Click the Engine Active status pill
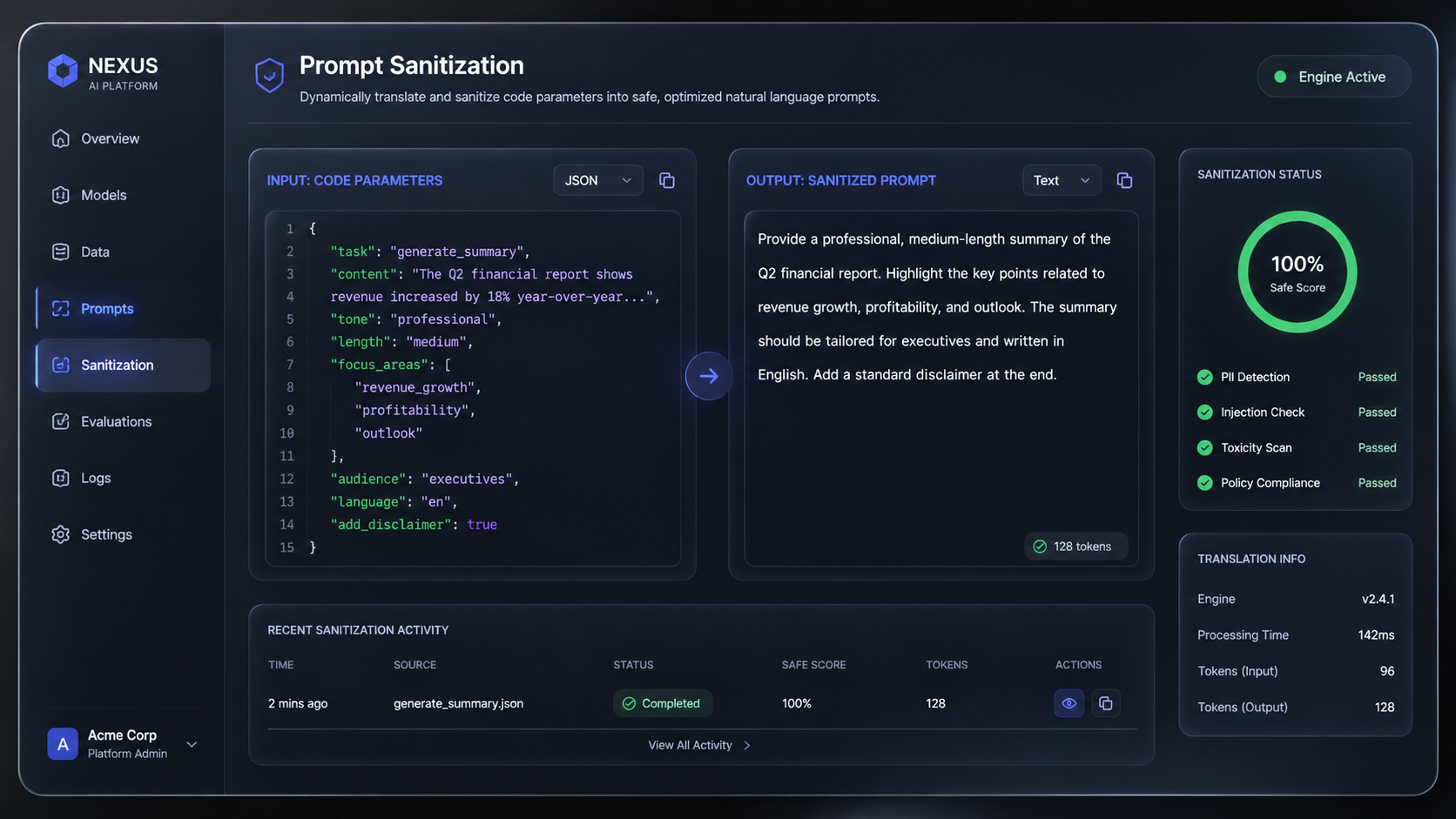Viewport: 1456px width, 819px height. (x=1333, y=77)
